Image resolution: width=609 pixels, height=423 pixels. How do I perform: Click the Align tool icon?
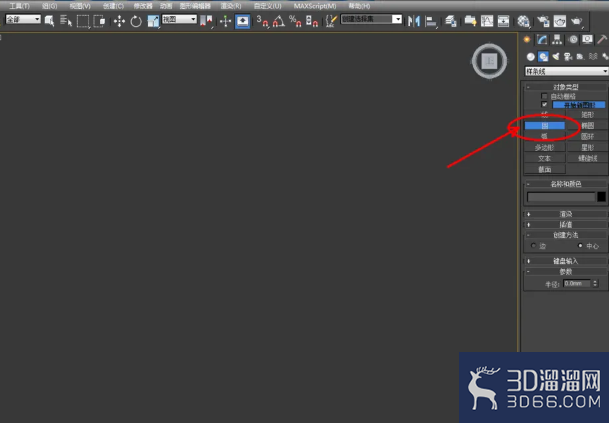pos(430,21)
